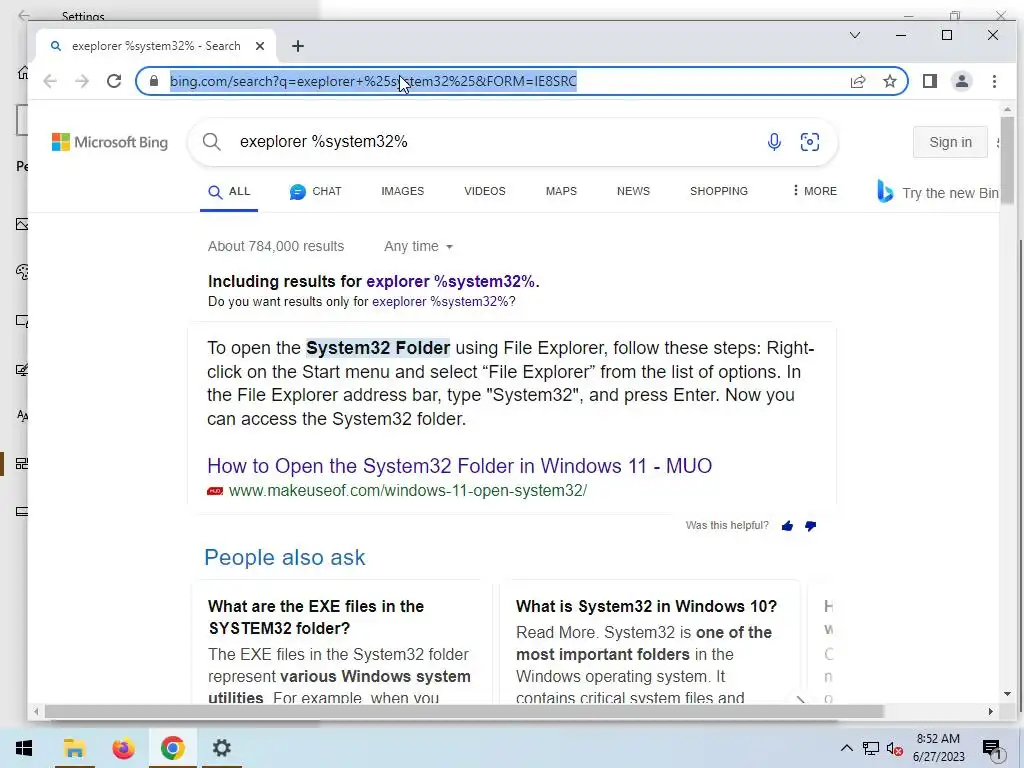Click back arrow in Settings window
The width and height of the screenshot is (1024, 768).
click(24, 15)
